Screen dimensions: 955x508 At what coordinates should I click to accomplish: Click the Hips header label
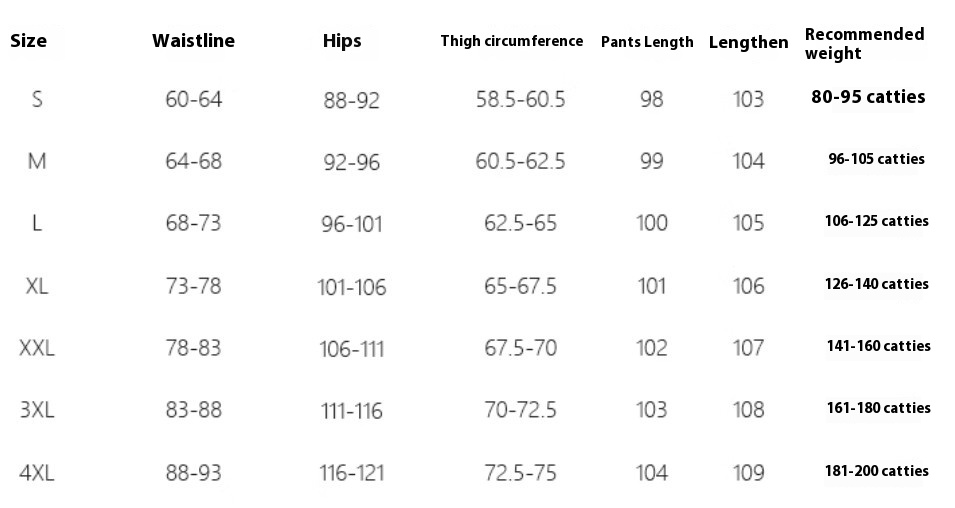point(342,41)
